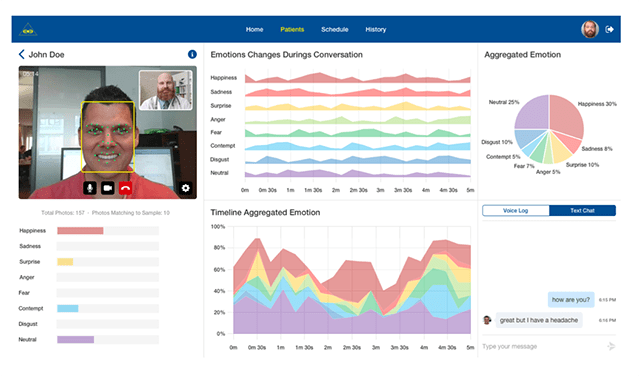The height and width of the screenshot is (376, 640).
Task: Hang up with the red phone button
Action: (x=126, y=188)
